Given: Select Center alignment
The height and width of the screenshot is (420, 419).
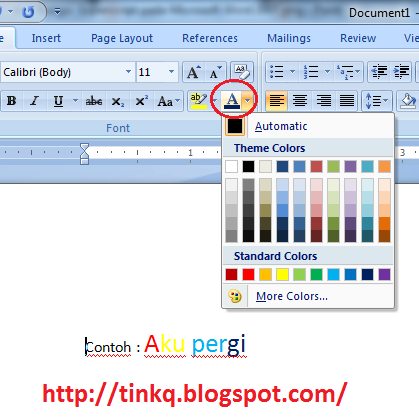Looking at the screenshot, I should click(x=300, y=100).
